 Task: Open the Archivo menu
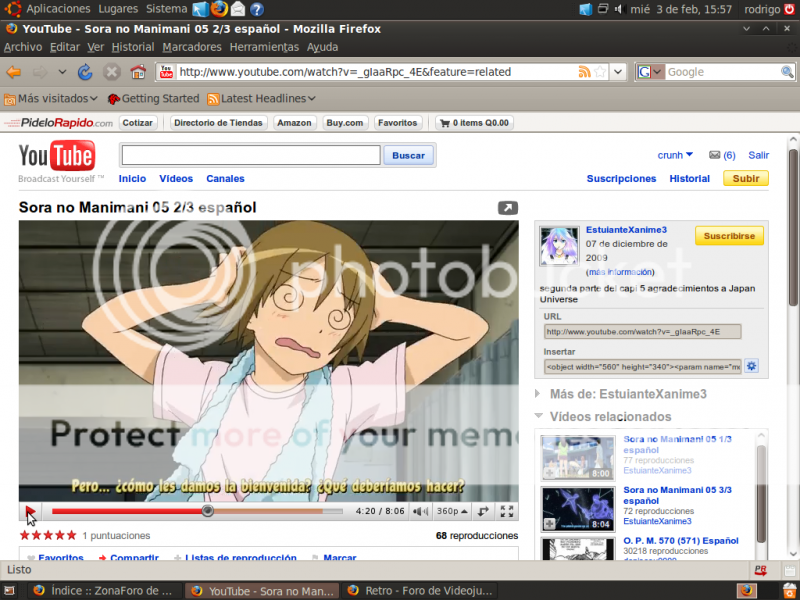[x=23, y=47]
